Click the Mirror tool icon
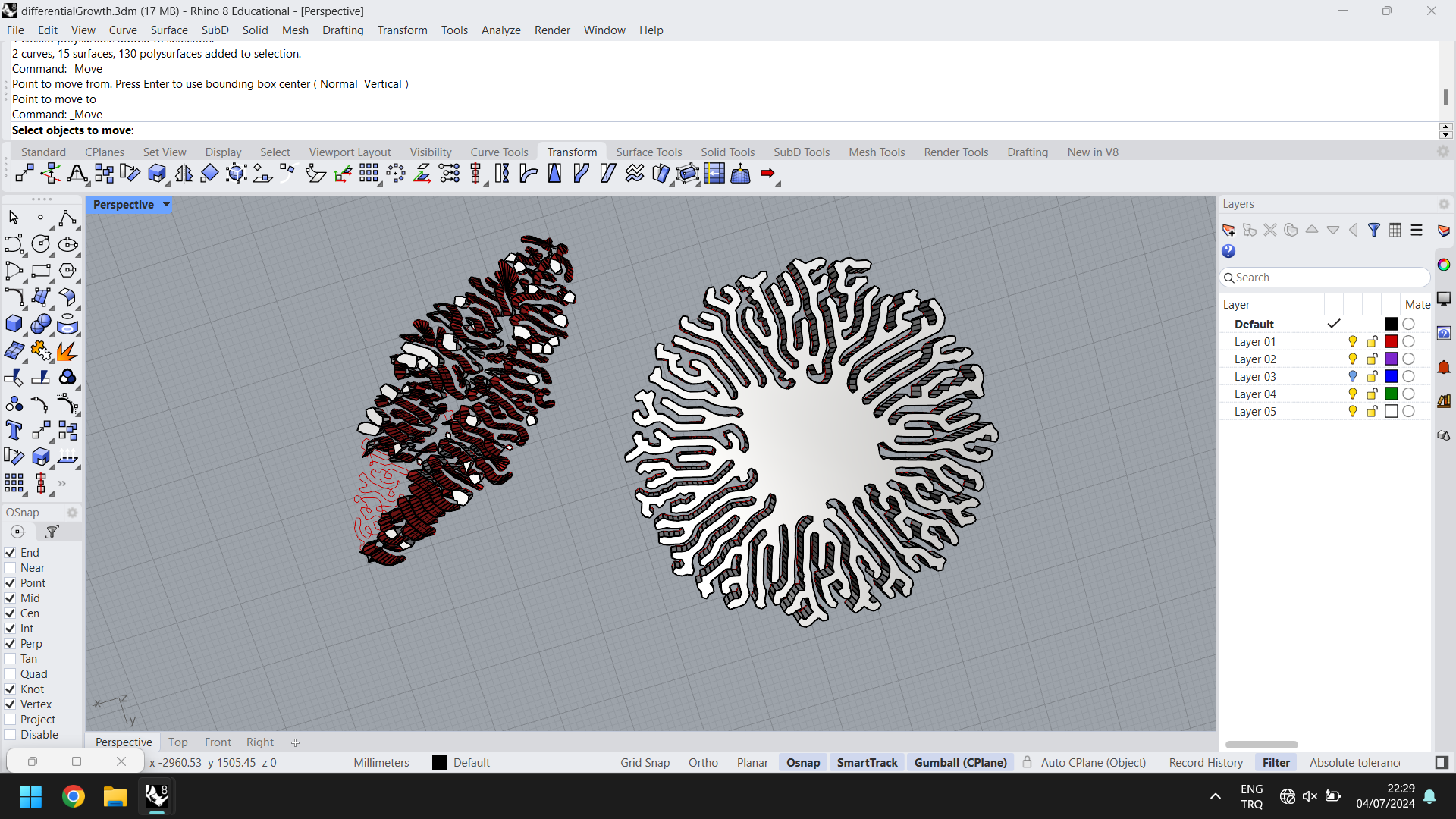Screen dimensions: 1456x819 click(x=184, y=174)
